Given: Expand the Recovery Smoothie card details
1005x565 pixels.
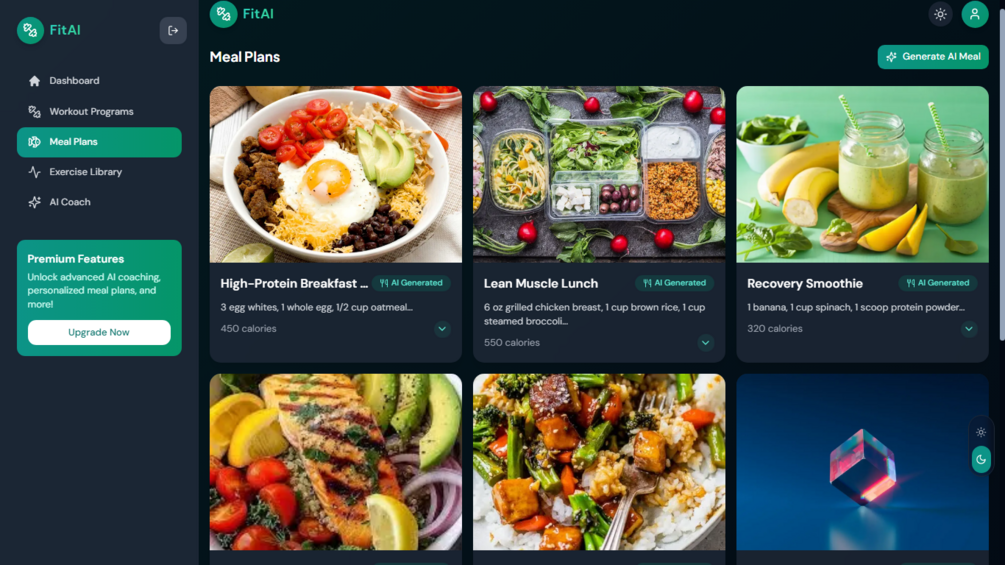Looking at the screenshot, I should 969,329.
